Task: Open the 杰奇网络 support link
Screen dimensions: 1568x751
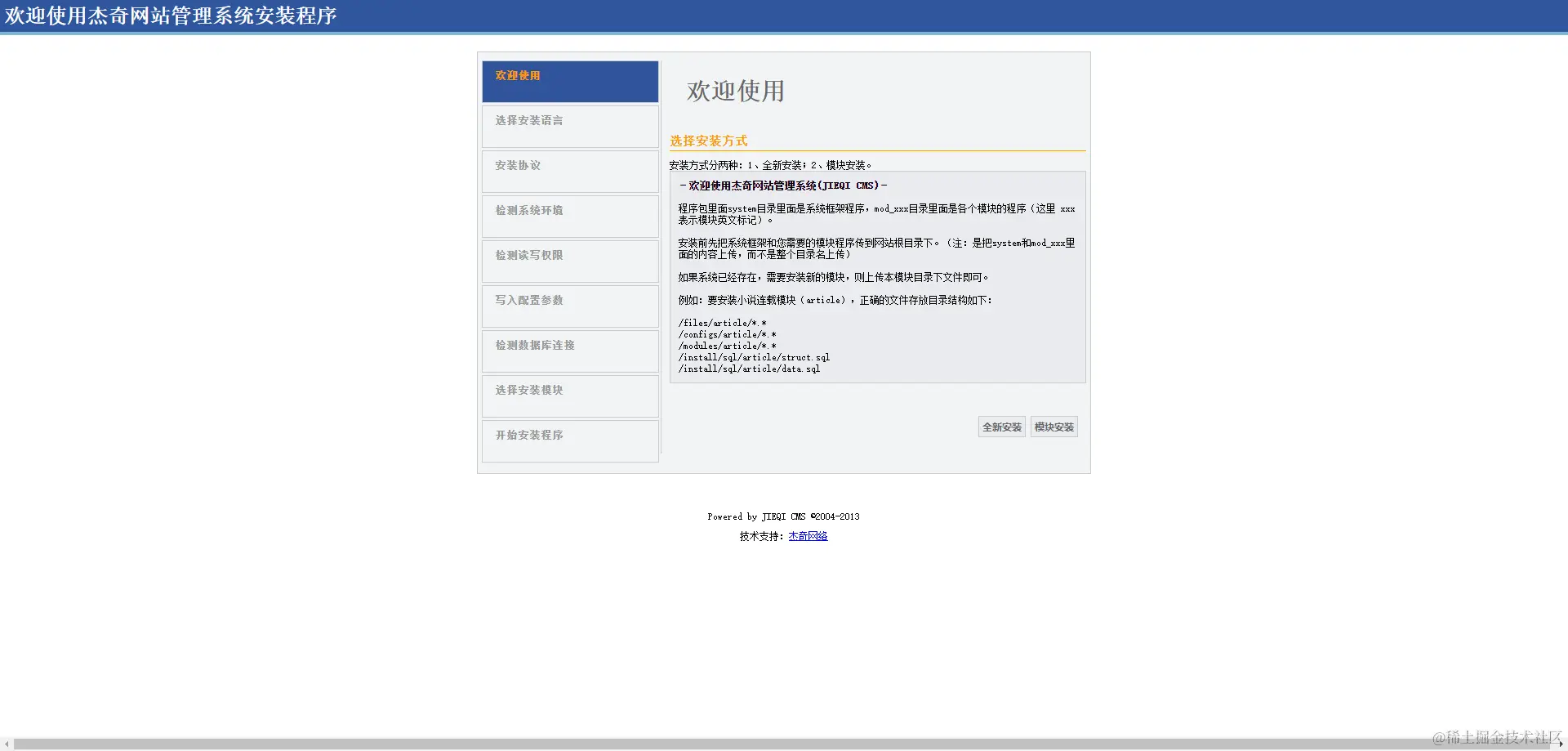Action: click(808, 536)
